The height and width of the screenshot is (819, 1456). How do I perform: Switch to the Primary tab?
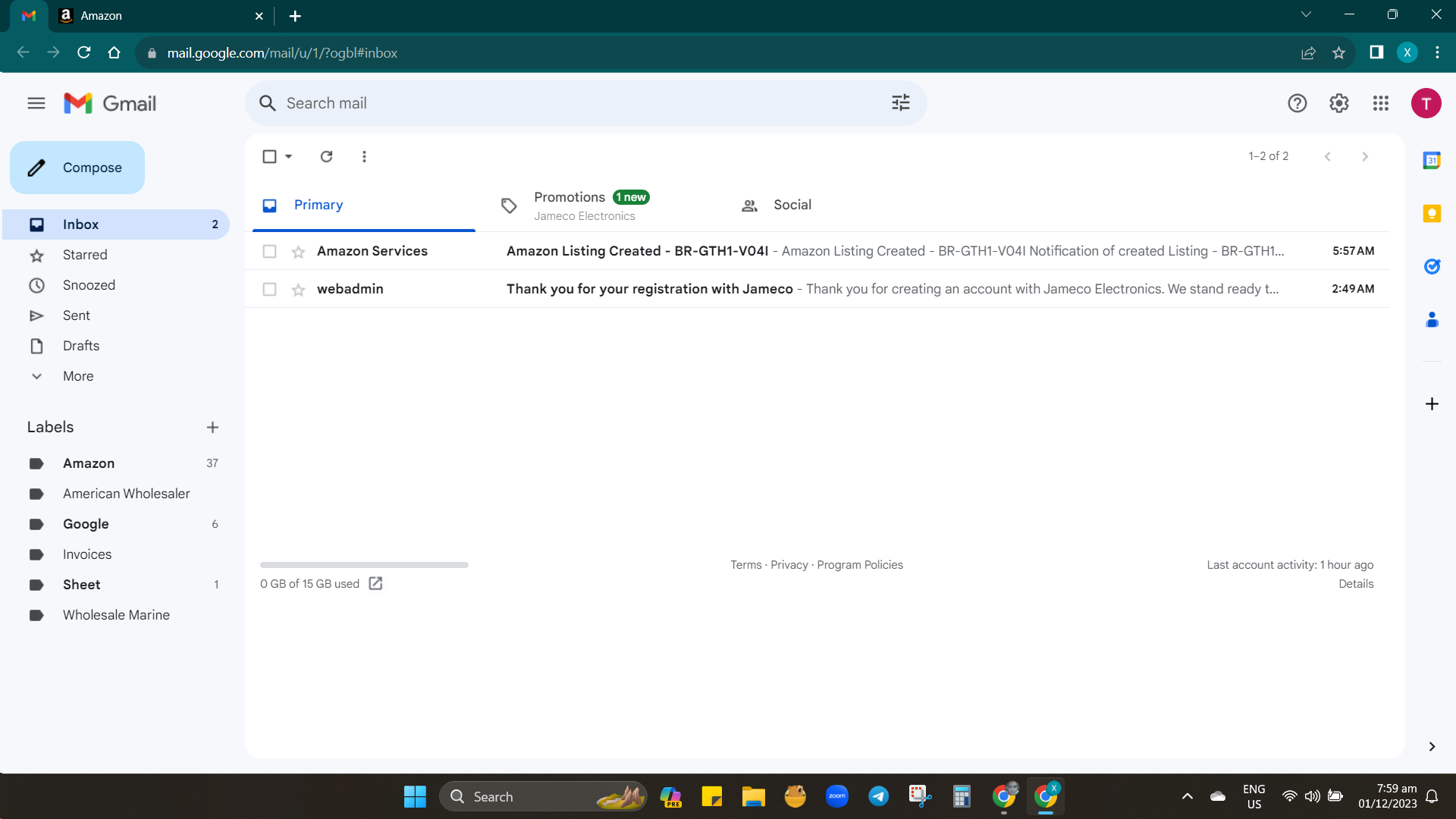pos(364,205)
